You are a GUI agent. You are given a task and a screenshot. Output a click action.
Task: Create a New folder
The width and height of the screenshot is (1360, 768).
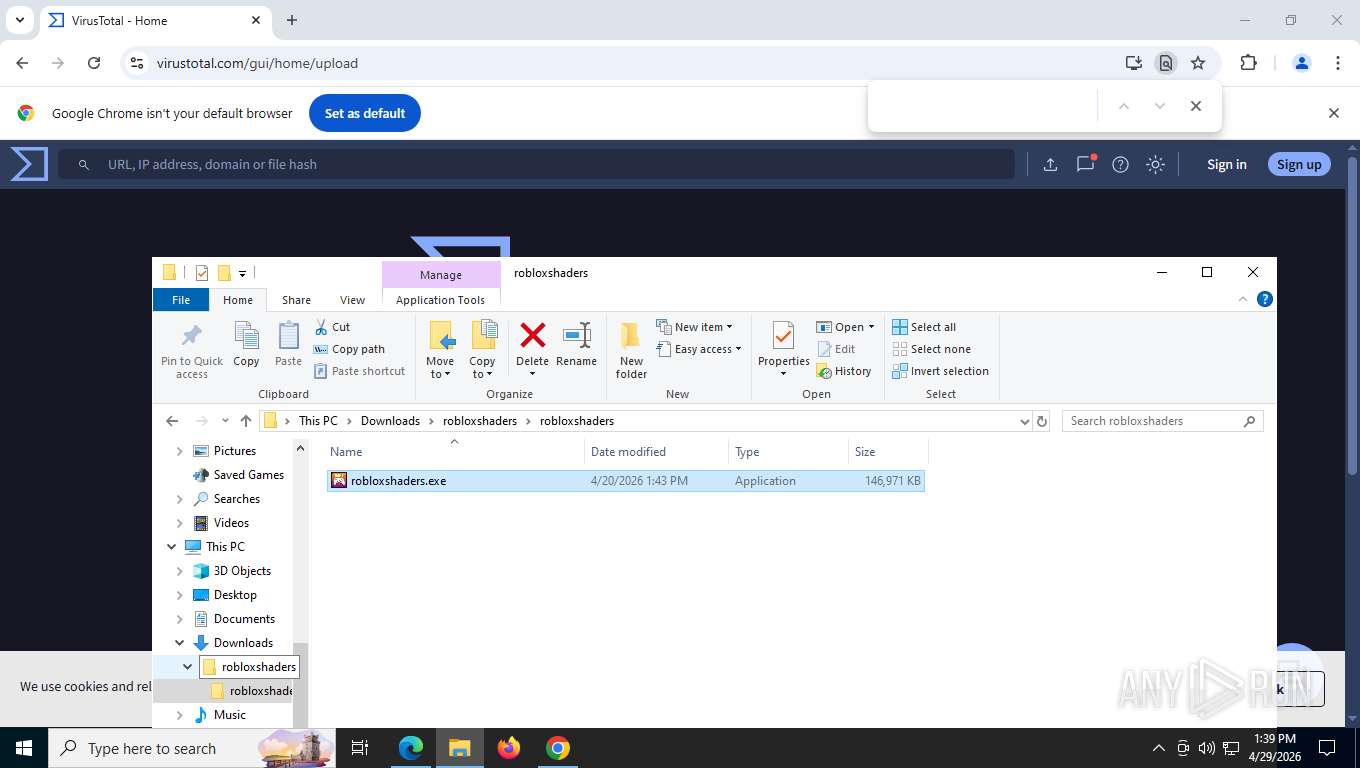pos(631,350)
